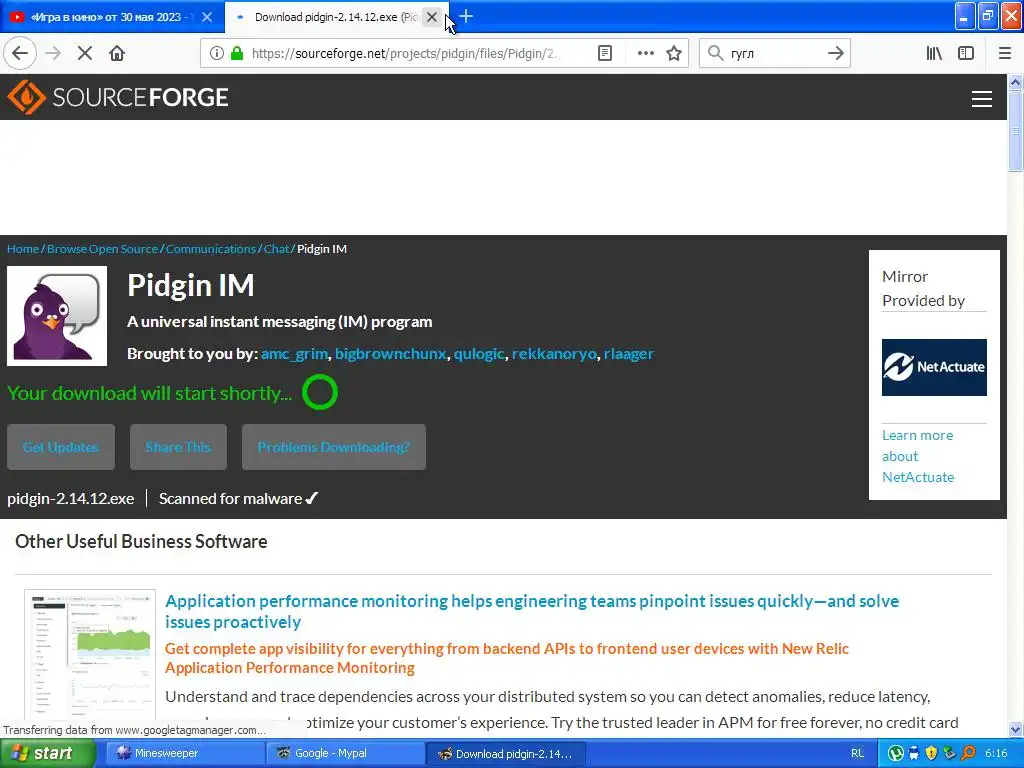Open rlaager author profile
The height and width of the screenshot is (768, 1024).
point(628,354)
